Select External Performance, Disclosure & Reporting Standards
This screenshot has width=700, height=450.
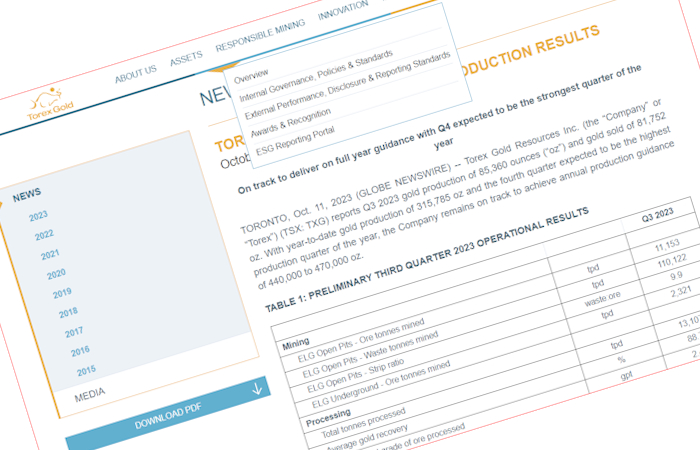click(347, 85)
